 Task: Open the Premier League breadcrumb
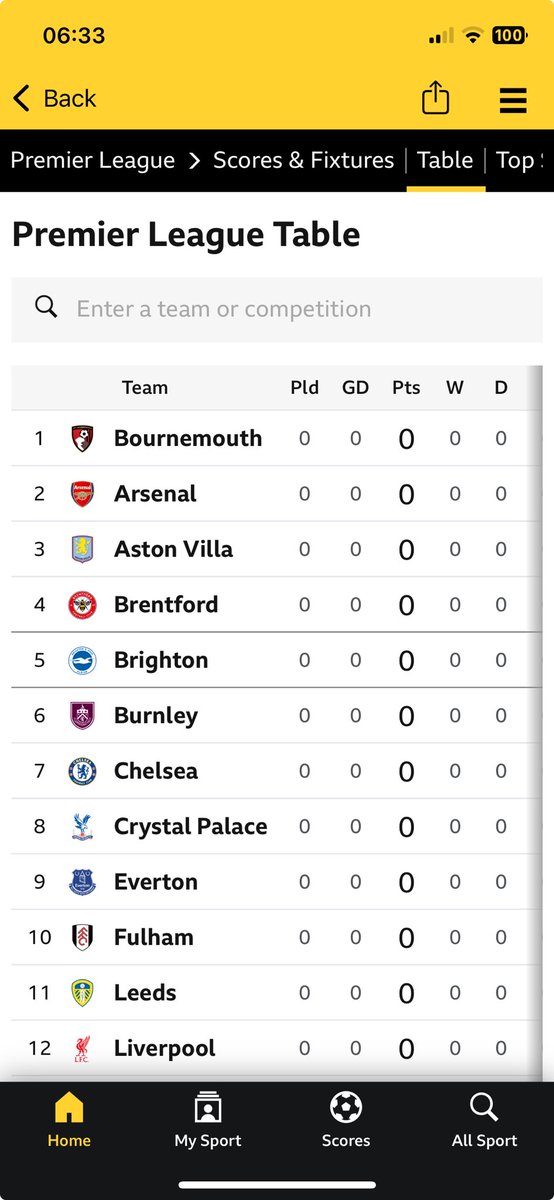93,160
